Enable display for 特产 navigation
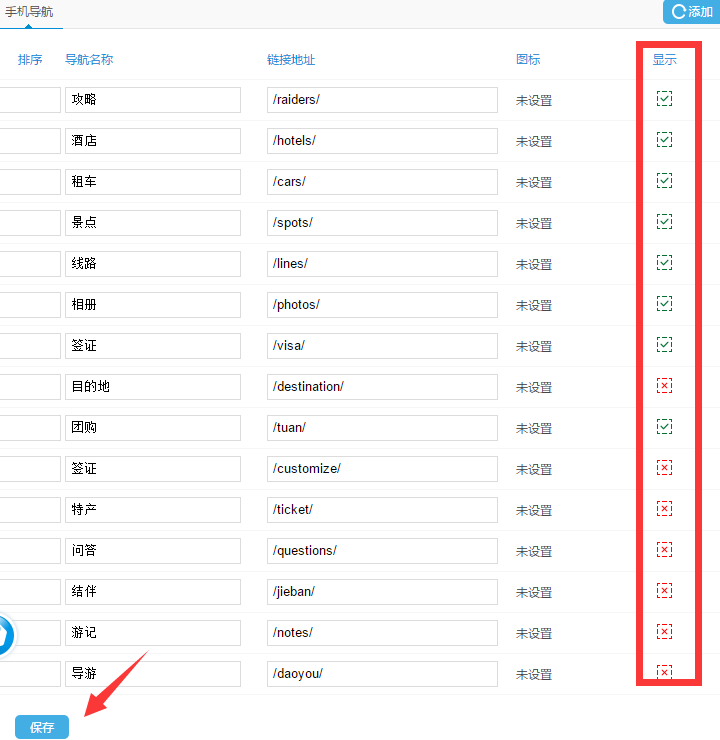 [x=664, y=509]
